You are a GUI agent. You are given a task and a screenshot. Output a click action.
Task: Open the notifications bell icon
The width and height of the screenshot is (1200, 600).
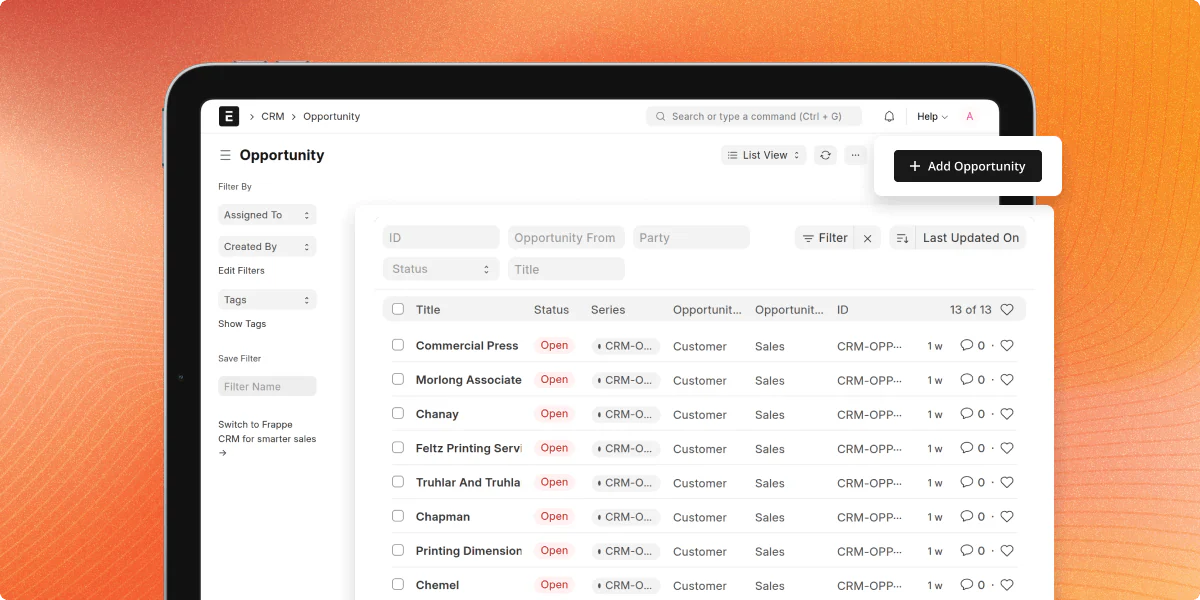coord(889,116)
